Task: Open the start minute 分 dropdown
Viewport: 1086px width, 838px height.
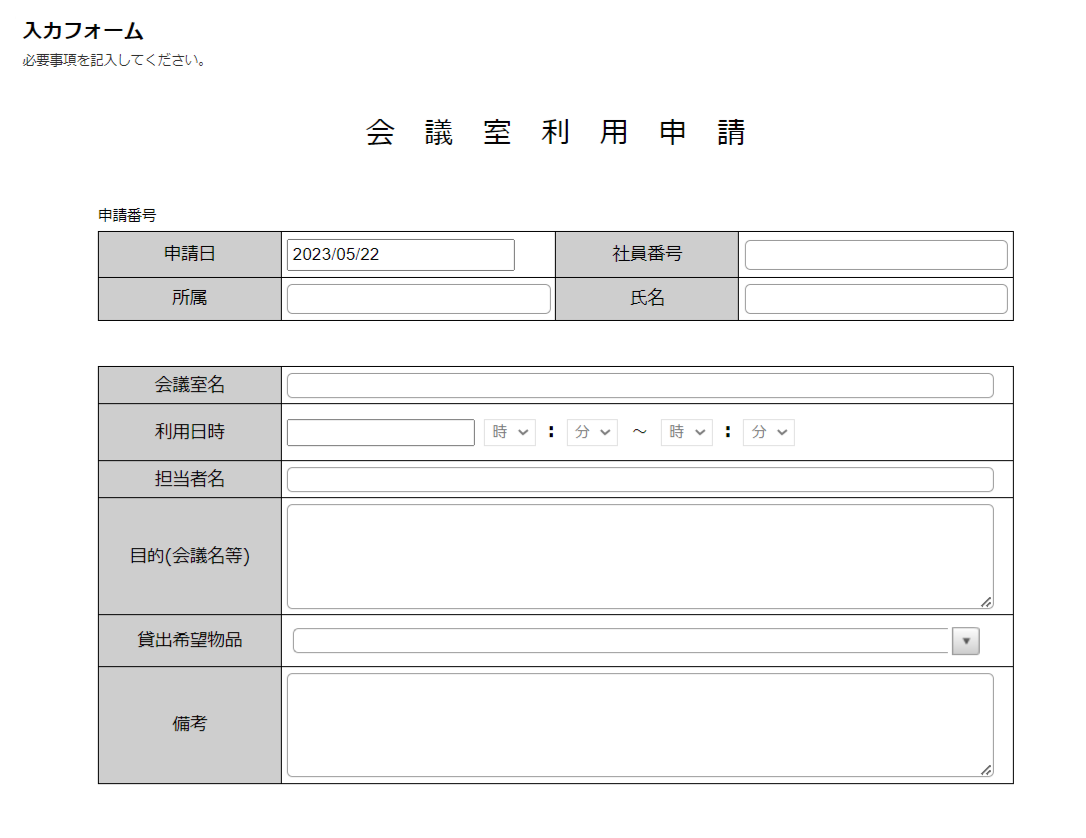Action: pos(592,432)
